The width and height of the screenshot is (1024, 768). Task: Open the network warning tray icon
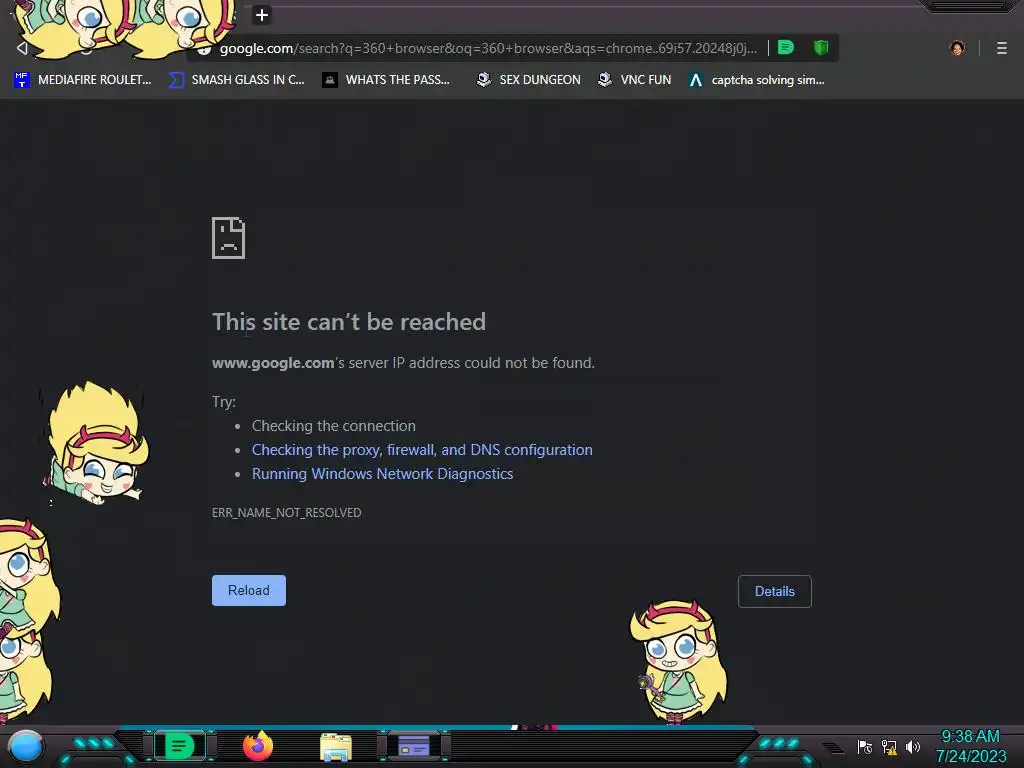[x=889, y=747]
